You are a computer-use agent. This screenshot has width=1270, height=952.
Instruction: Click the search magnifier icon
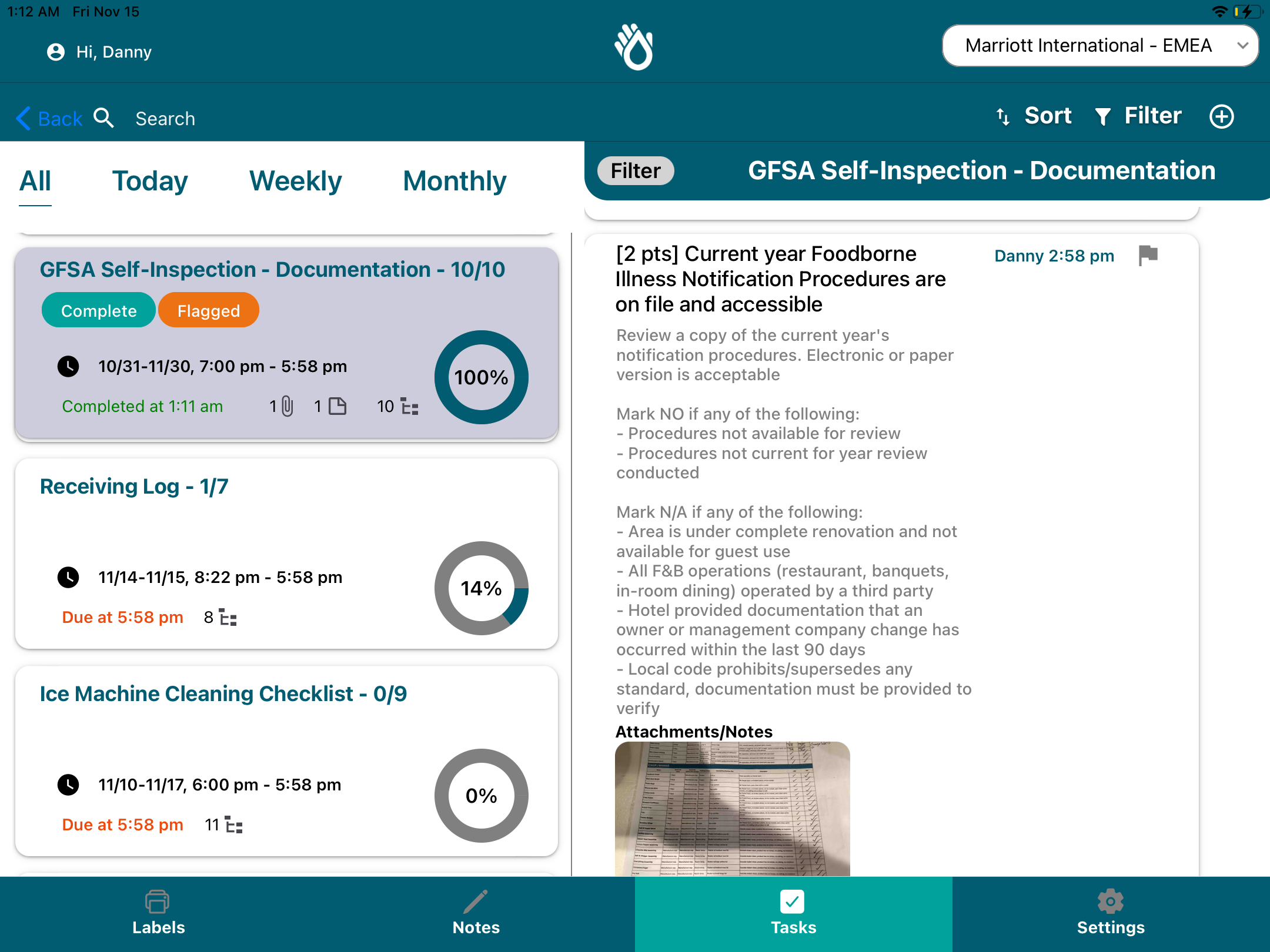tap(104, 118)
